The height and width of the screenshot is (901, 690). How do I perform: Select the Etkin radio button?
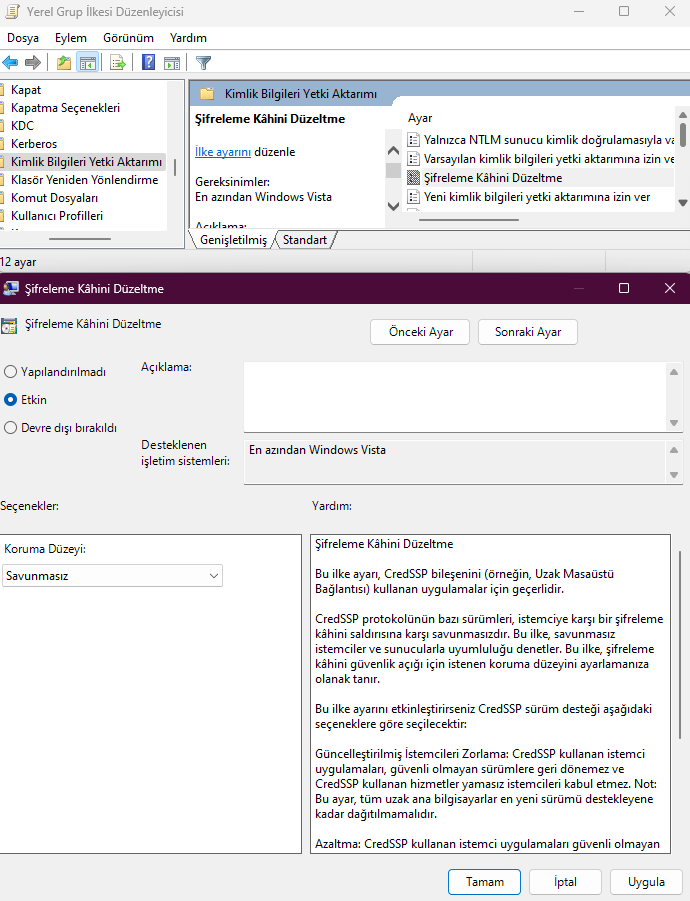(11, 399)
